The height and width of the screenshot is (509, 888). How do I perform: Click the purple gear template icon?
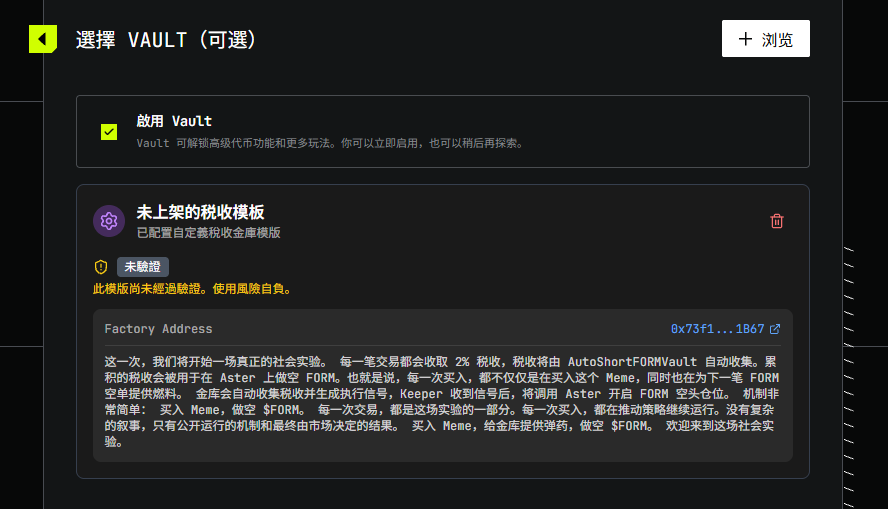pos(109,221)
